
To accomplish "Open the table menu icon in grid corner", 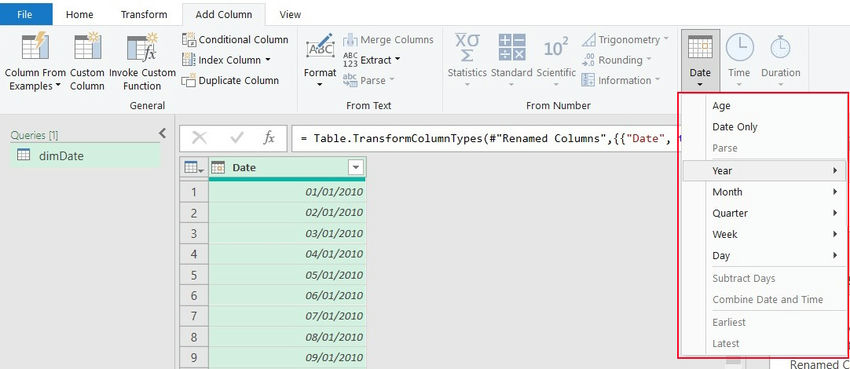I will 194,168.
